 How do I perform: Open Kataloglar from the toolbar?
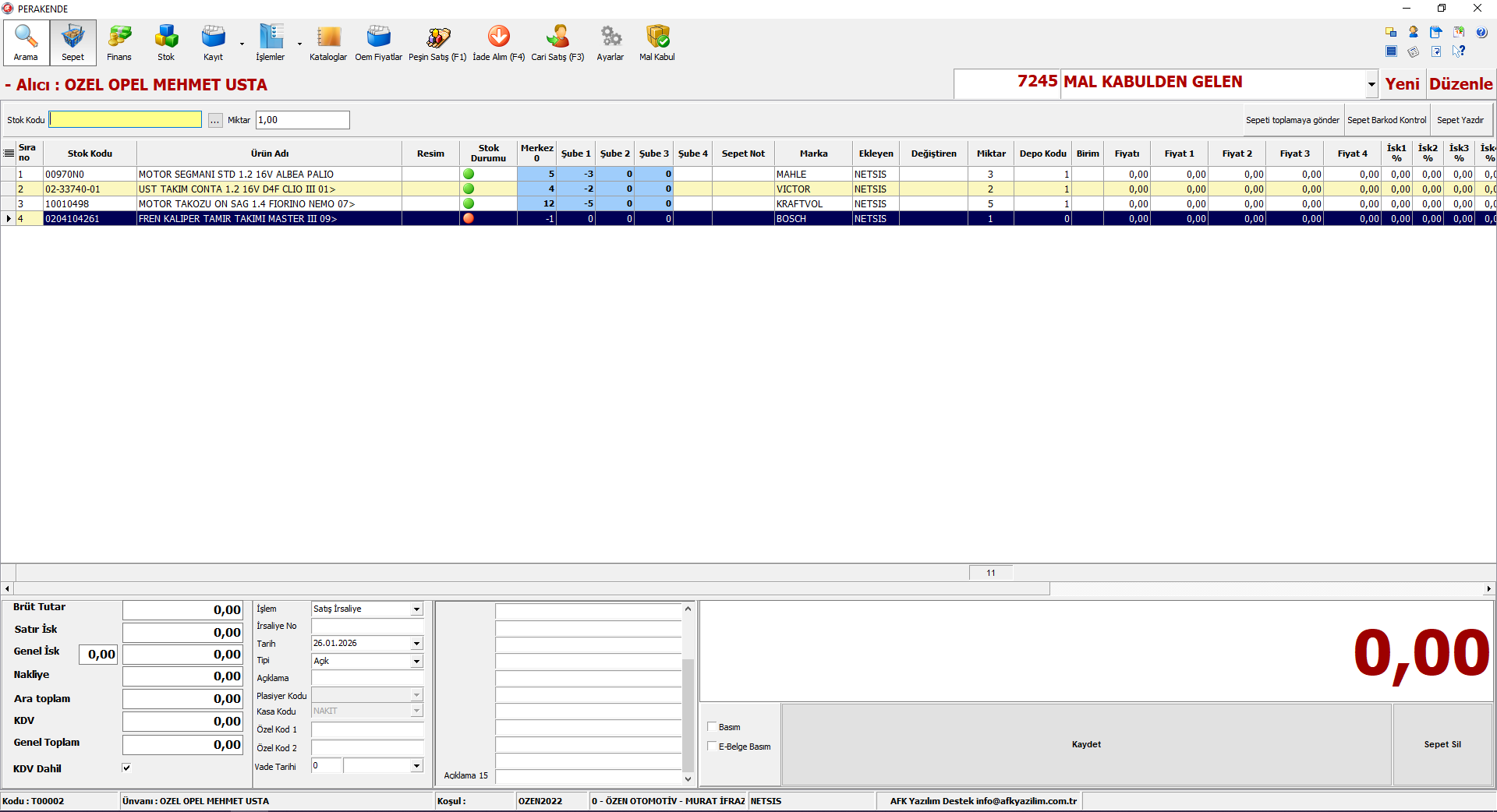point(328,42)
